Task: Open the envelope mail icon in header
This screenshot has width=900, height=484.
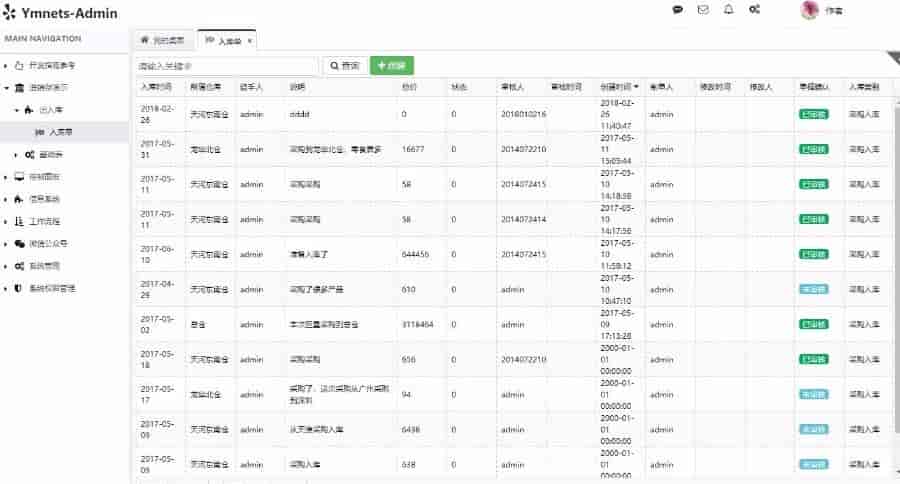Action: (703, 10)
